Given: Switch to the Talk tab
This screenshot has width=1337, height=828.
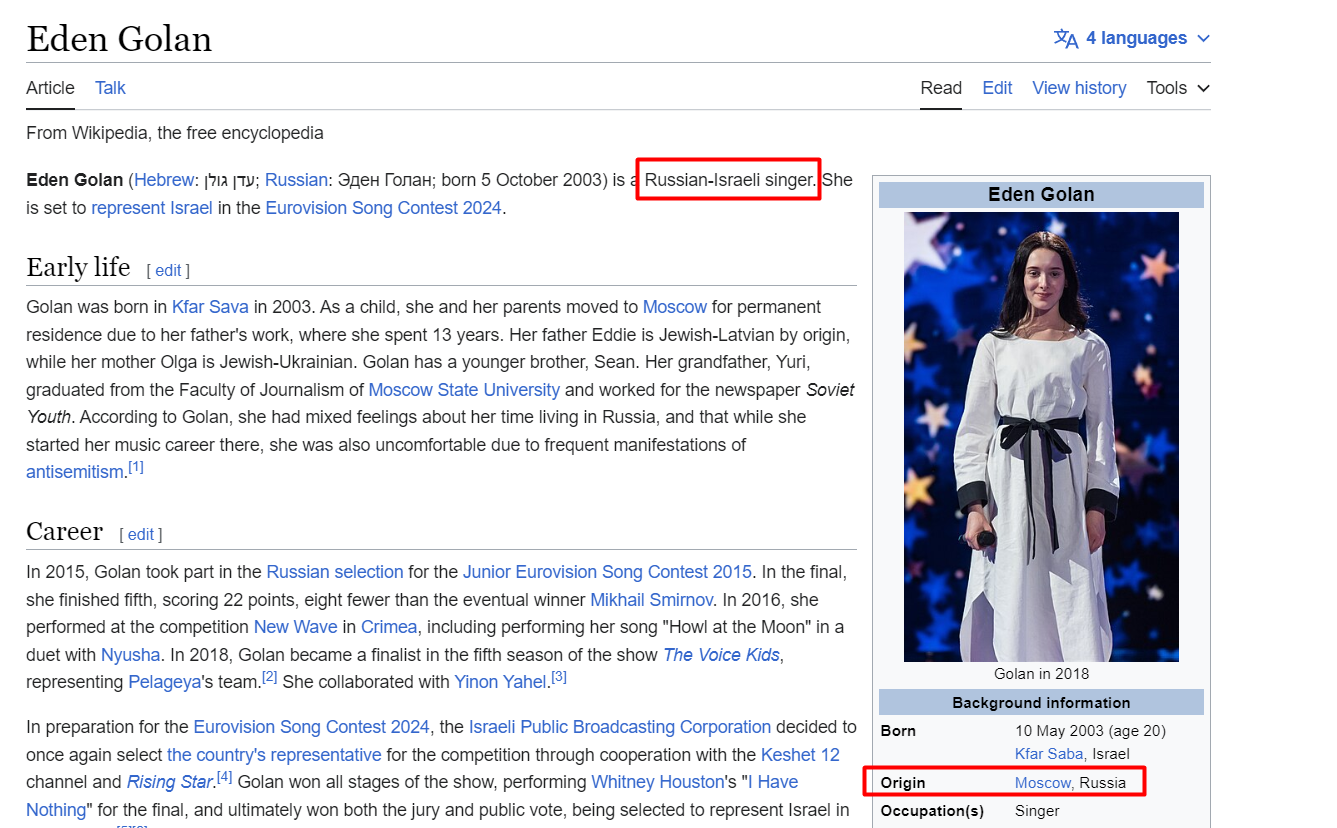Looking at the screenshot, I should [110, 88].
